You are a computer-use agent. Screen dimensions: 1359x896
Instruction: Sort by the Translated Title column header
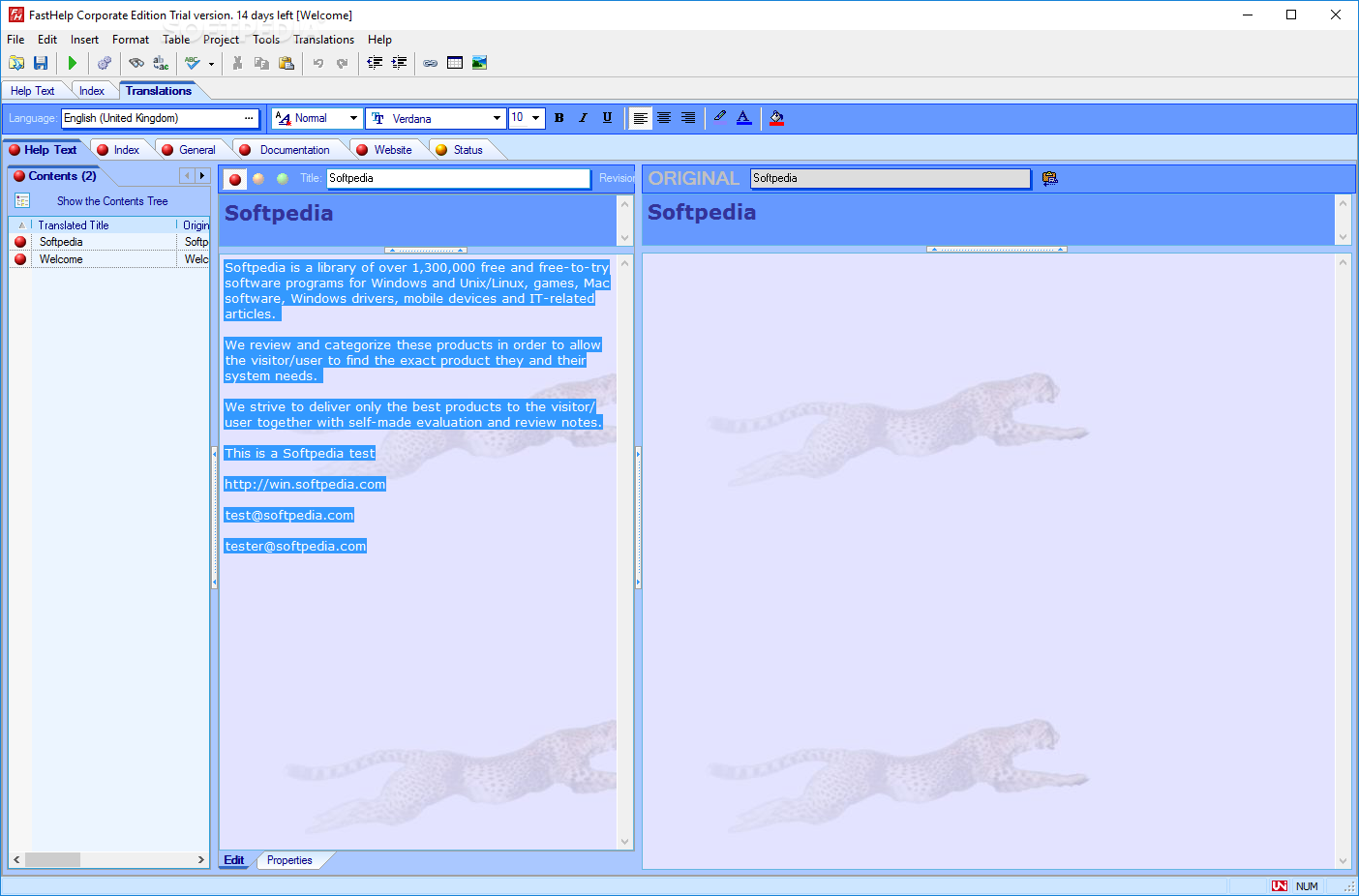pyautogui.click(x=105, y=225)
